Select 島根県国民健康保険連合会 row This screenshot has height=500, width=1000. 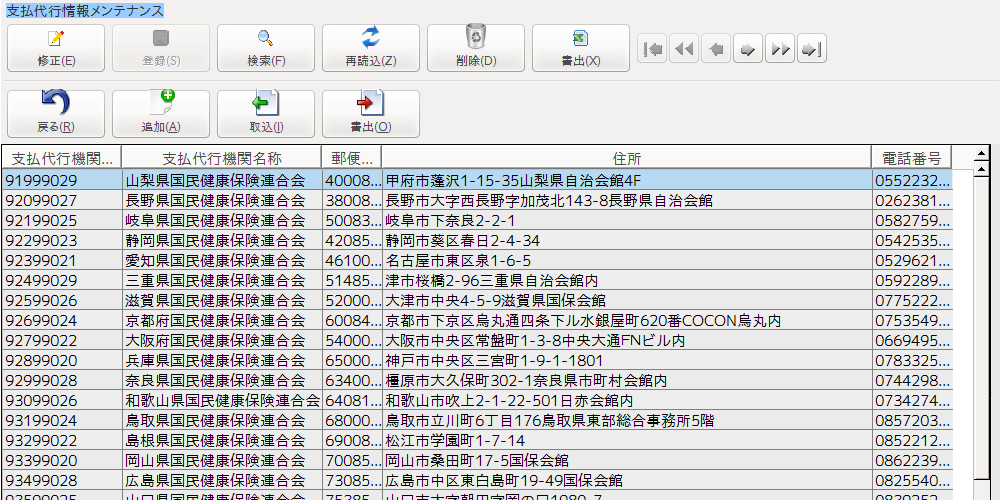(x=477, y=440)
